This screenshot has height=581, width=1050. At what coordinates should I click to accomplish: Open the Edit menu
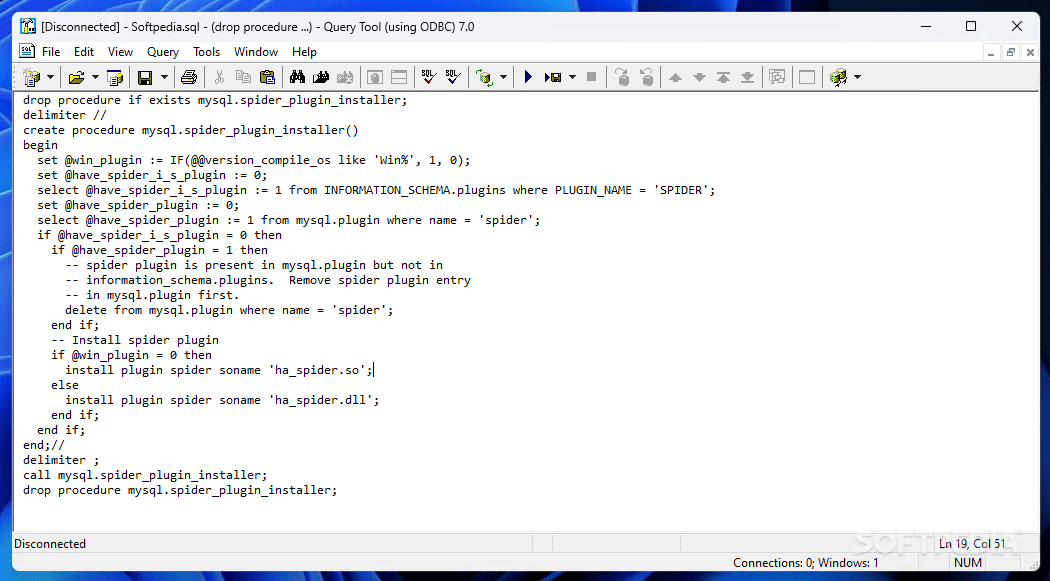click(84, 52)
